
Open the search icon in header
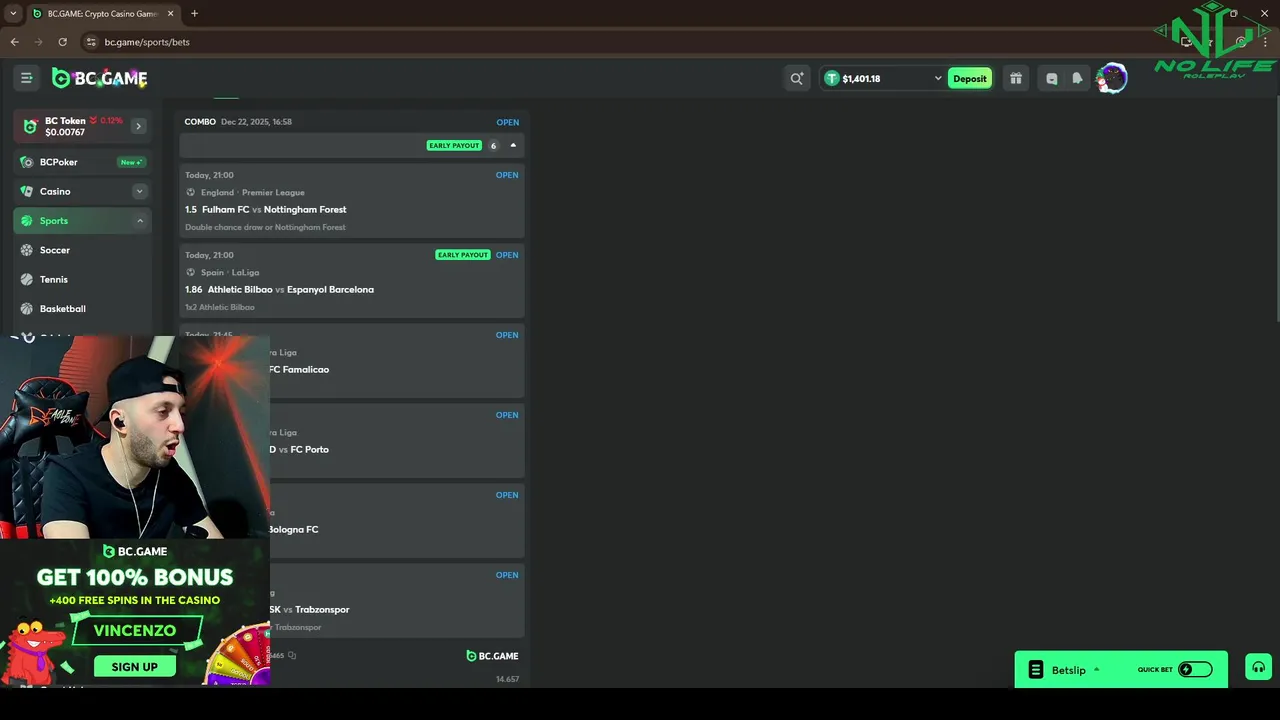click(x=797, y=78)
